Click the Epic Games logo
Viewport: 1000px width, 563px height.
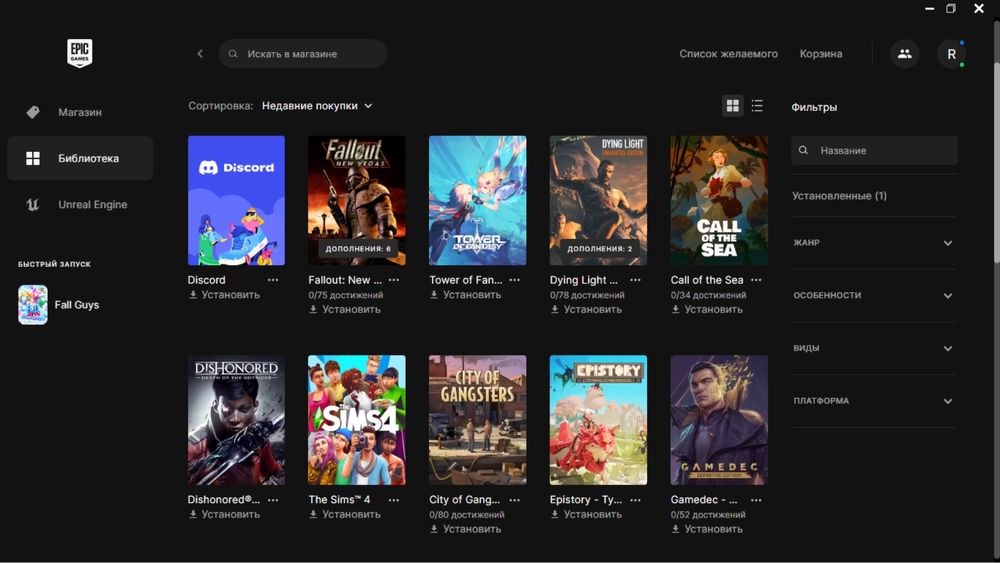coord(80,53)
